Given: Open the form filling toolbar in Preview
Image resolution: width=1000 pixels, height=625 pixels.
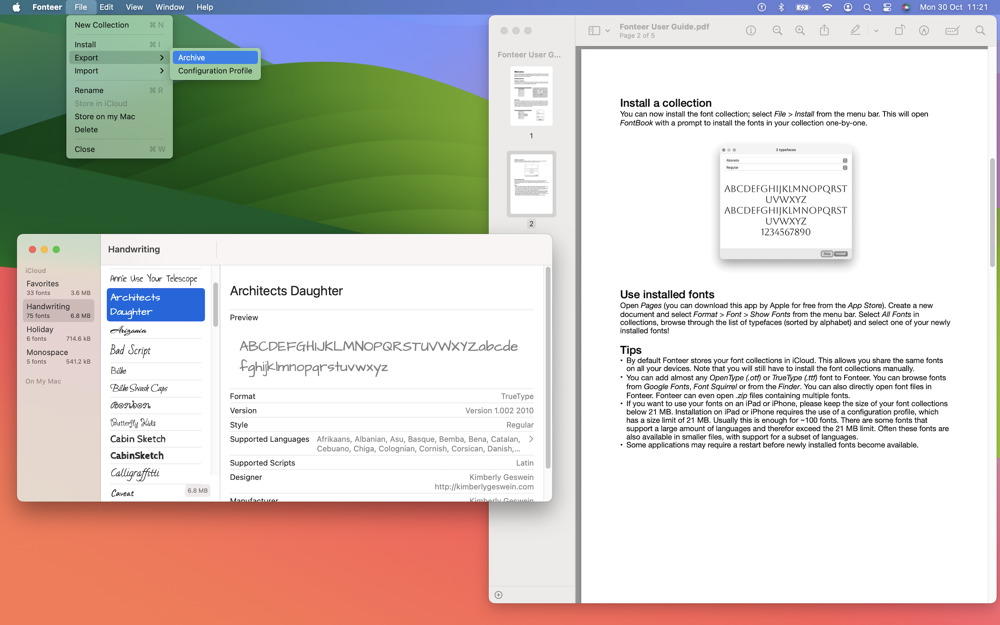Looking at the screenshot, I should 952,31.
